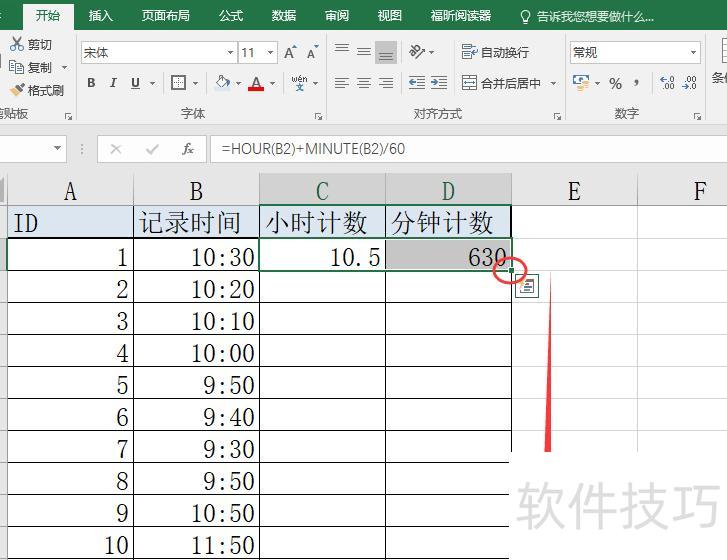Open Page Layout (页面布局) tab
Image resolution: width=727 pixels, height=560 pixels.
pos(166,16)
